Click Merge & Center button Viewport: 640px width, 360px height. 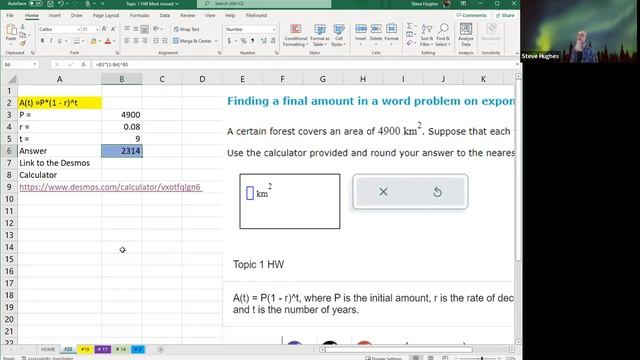(x=192, y=41)
